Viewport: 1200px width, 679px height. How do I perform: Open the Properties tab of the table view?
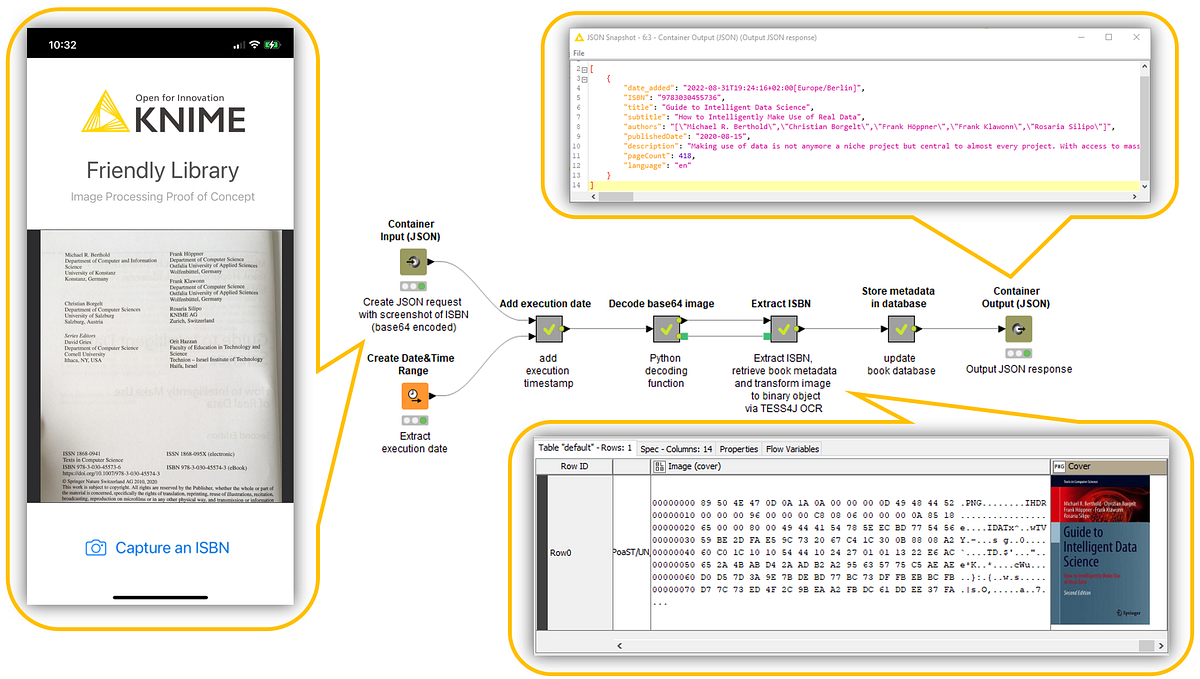(738, 448)
